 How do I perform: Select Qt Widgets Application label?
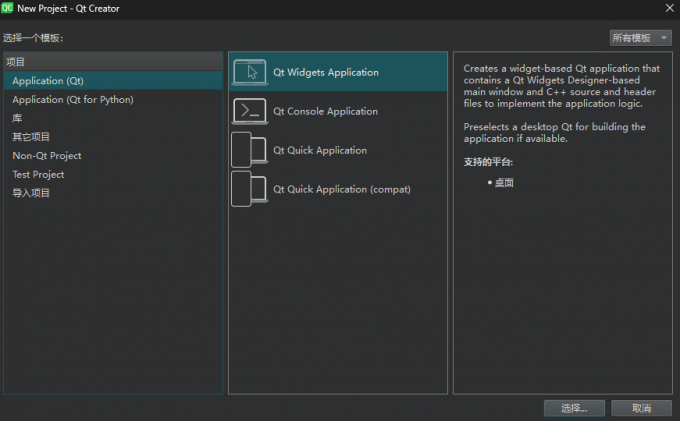click(x=326, y=73)
